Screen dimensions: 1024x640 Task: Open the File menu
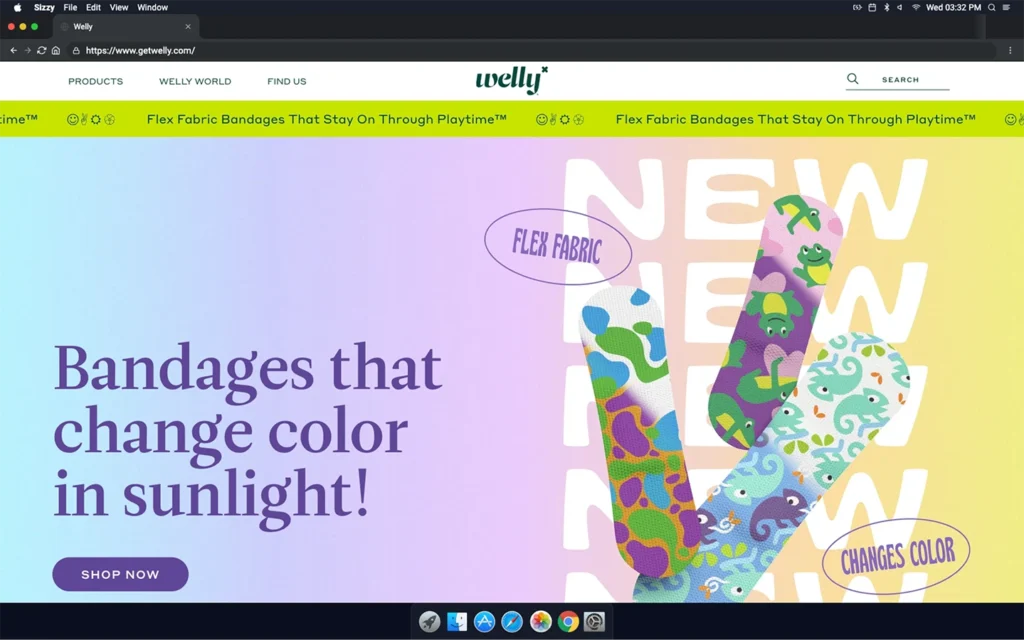(x=70, y=7)
